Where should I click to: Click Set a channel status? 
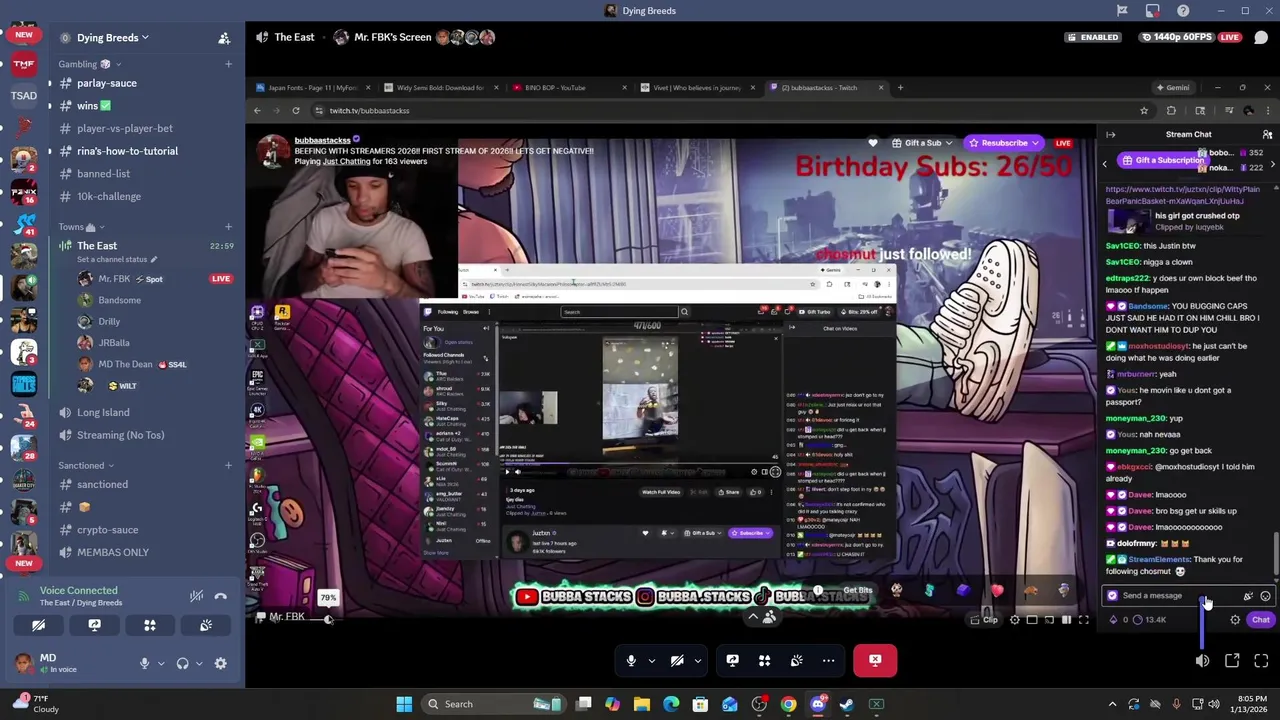pos(116,260)
